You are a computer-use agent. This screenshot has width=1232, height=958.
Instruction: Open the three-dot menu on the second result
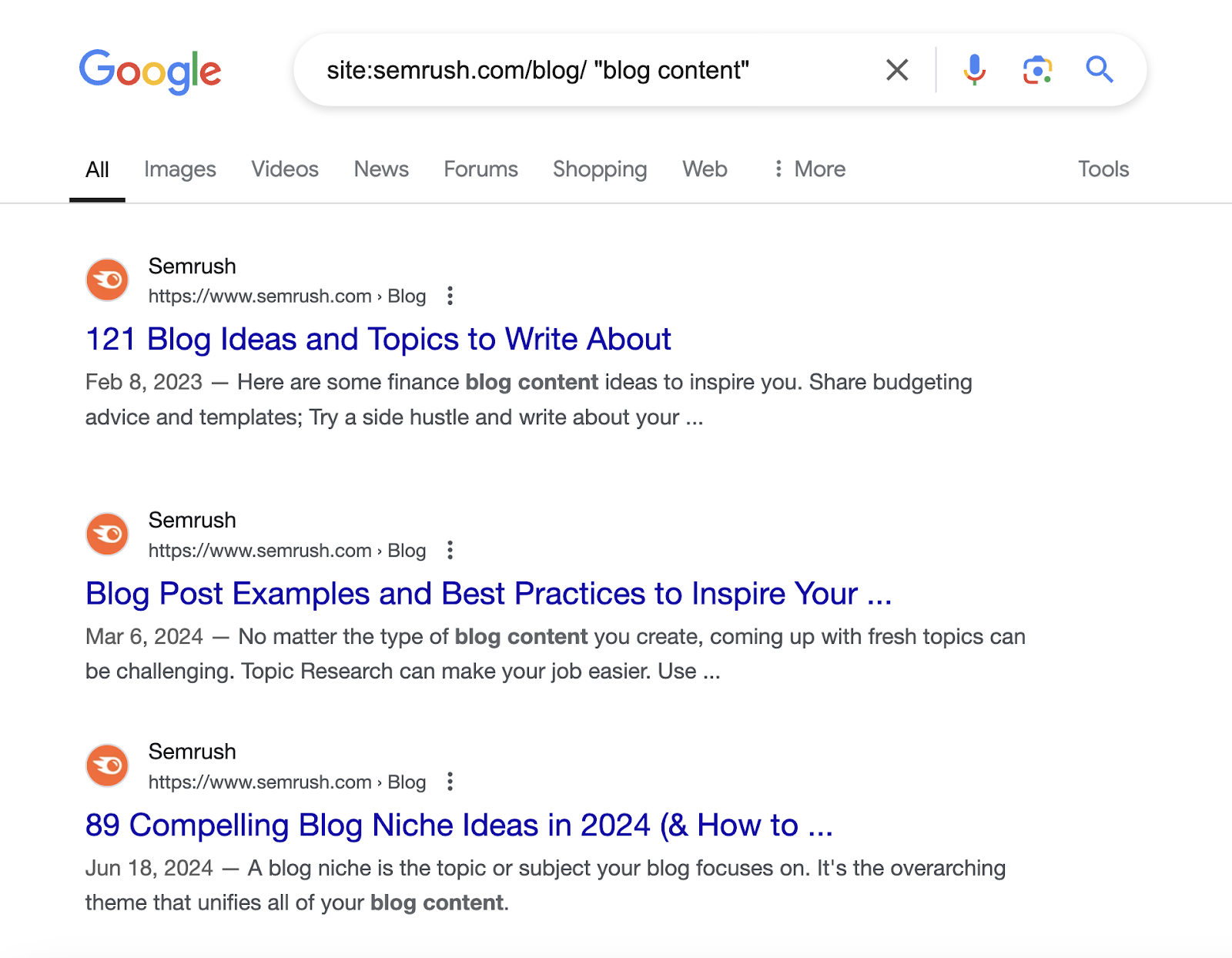pos(449,551)
